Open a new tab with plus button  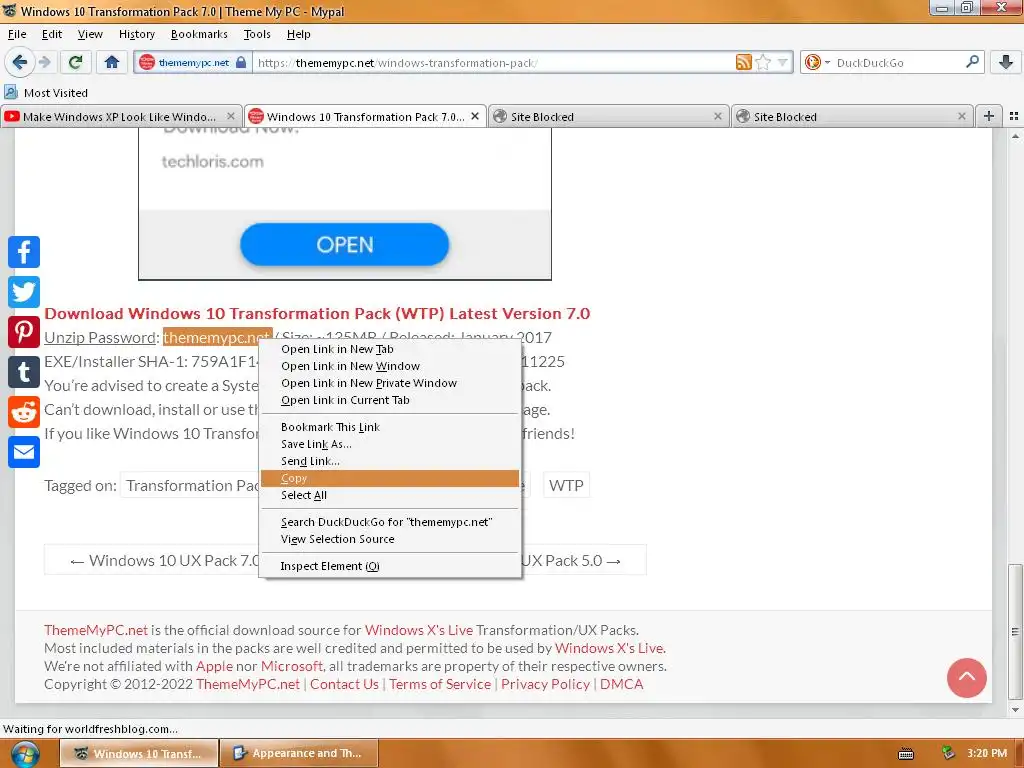tap(989, 116)
